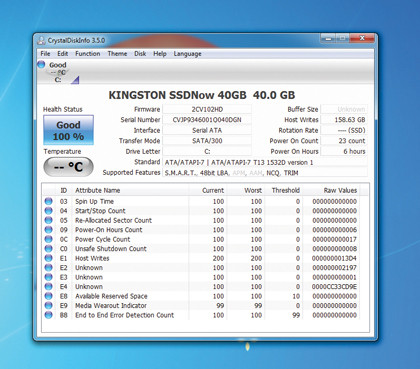This screenshot has height=369, width=420.
Task: Select the Available Reserved Space attribute name
Action: click(x=111, y=296)
